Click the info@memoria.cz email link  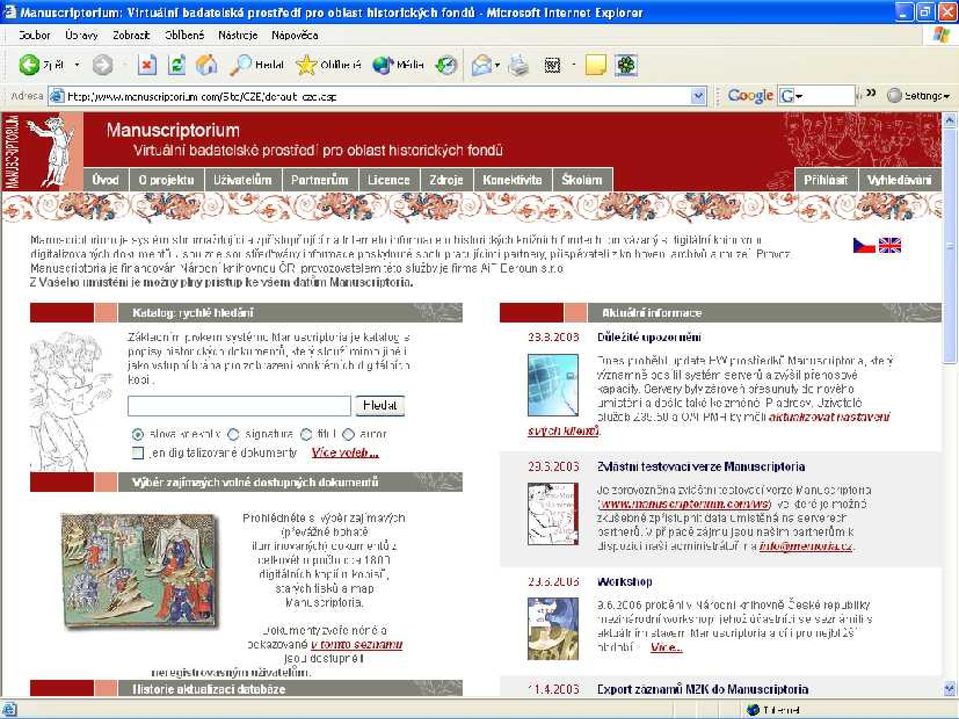point(805,547)
